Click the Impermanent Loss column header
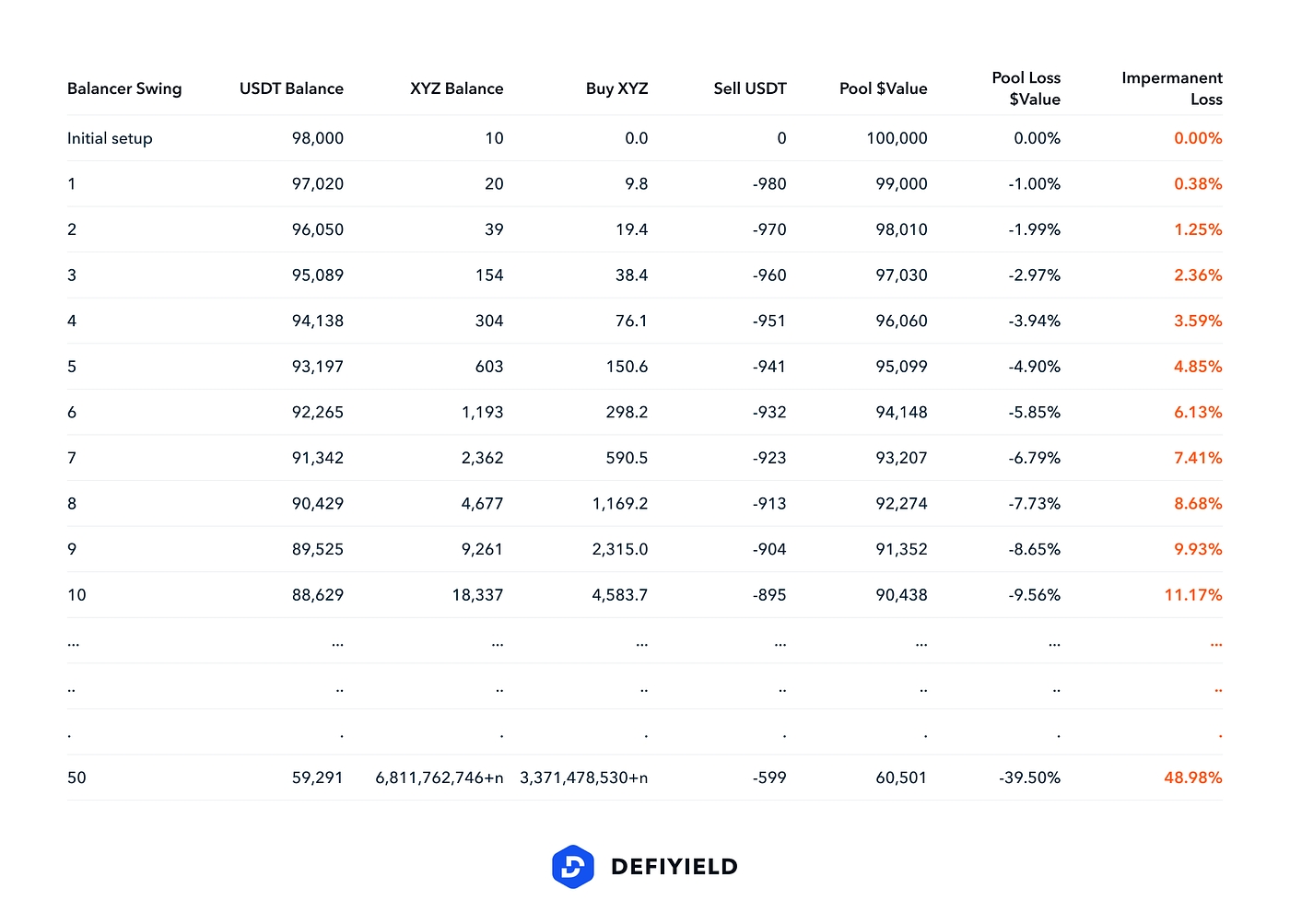This screenshot has width=1290, height=924. coord(1171,88)
